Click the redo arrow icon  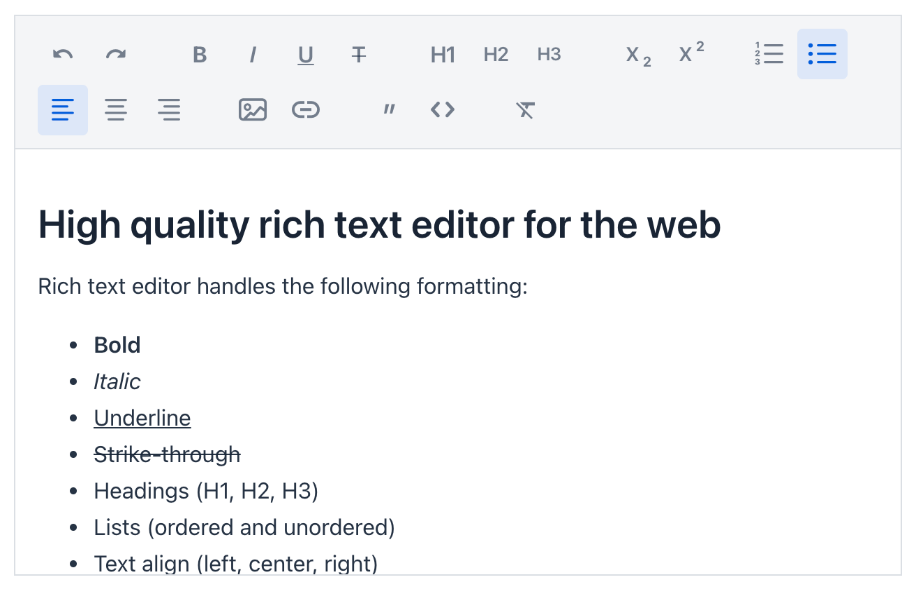click(x=116, y=54)
